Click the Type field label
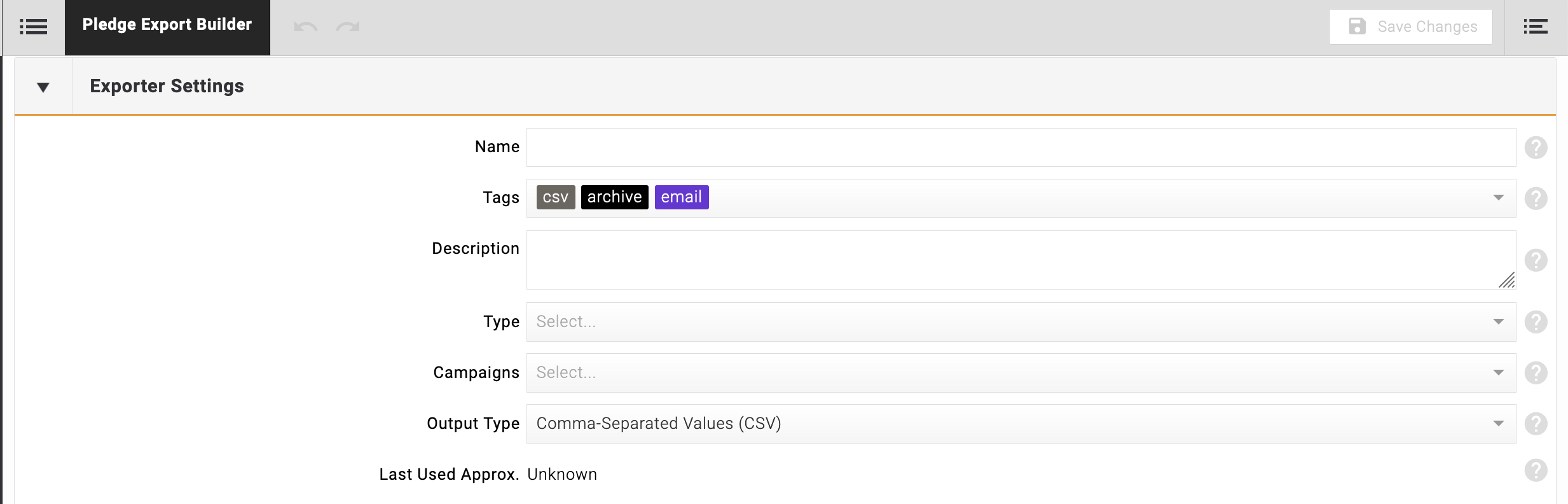This screenshot has width=1568, height=504. 502,322
